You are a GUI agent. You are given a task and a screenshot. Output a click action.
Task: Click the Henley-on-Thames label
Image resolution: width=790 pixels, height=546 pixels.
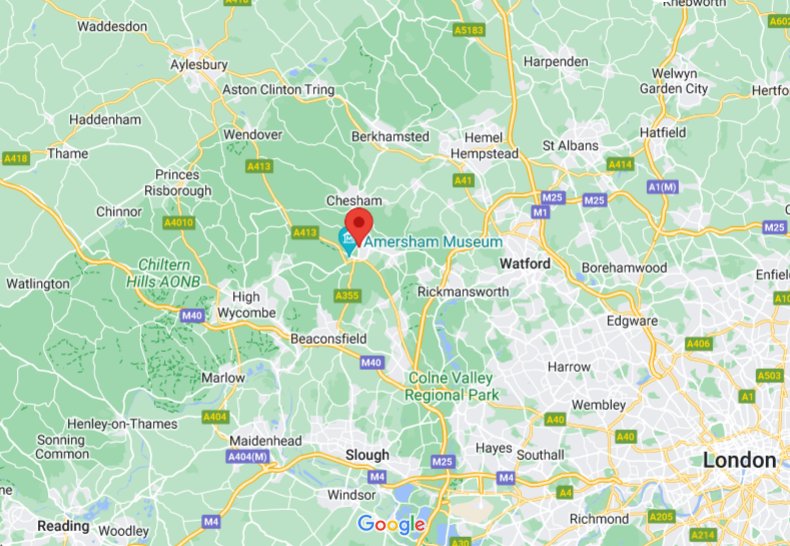[122, 424]
